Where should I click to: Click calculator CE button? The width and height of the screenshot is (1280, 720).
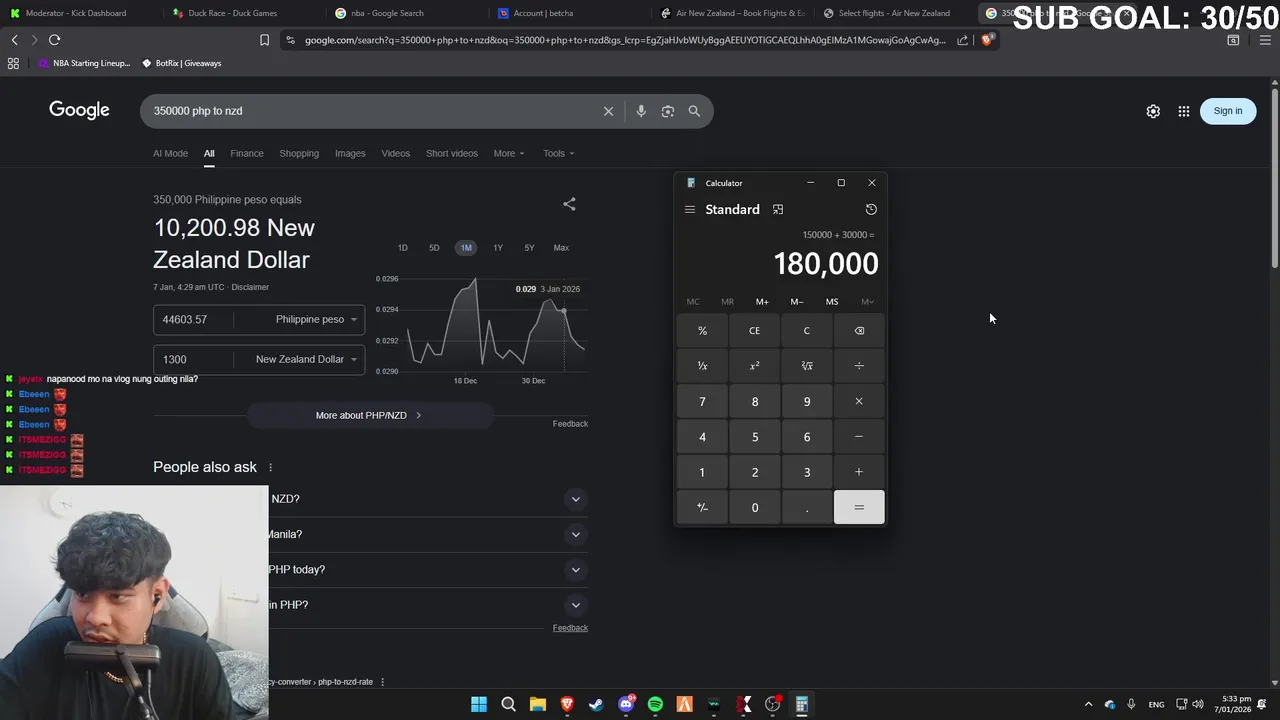755,331
